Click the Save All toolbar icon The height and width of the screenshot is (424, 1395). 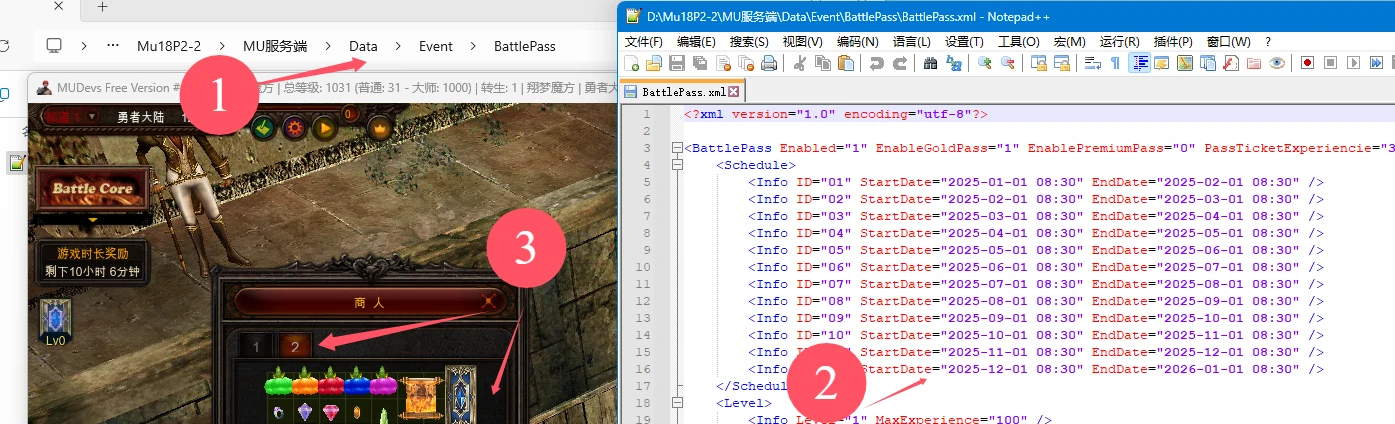[699, 63]
